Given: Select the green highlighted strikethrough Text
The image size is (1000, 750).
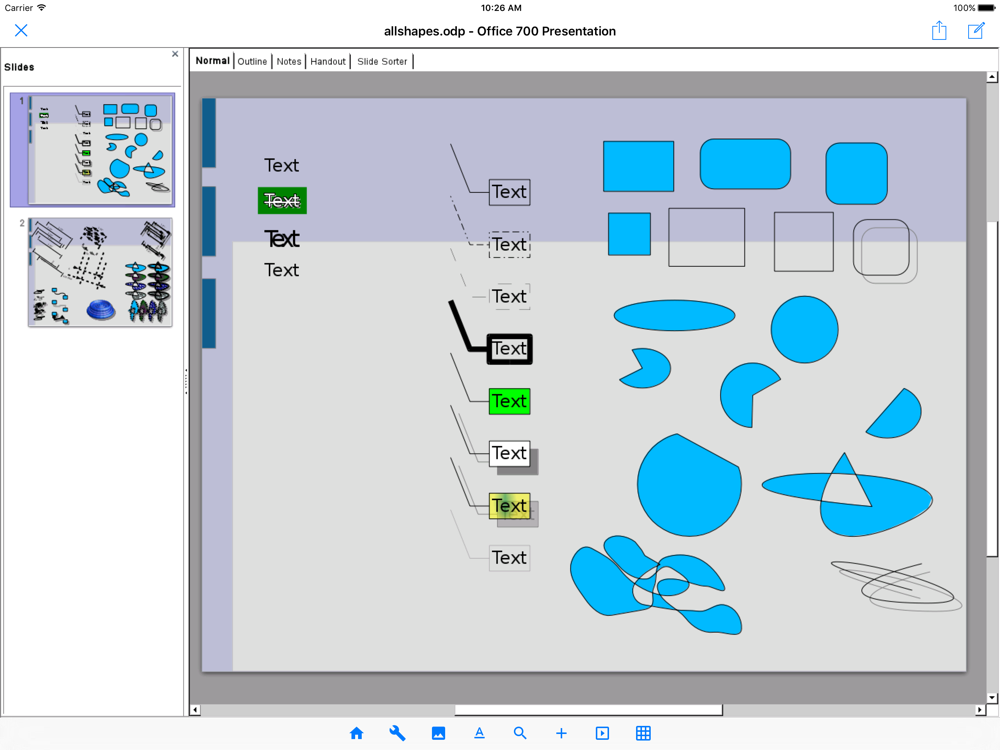Looking at the screenshot, I should [x=282, y=201].
